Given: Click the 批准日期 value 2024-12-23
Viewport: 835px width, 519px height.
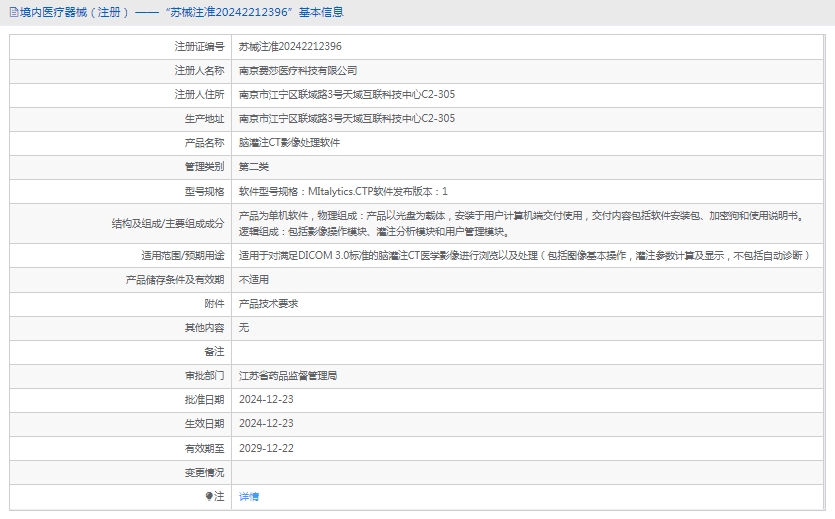Looking at the screenshot, I should (266, 400).
